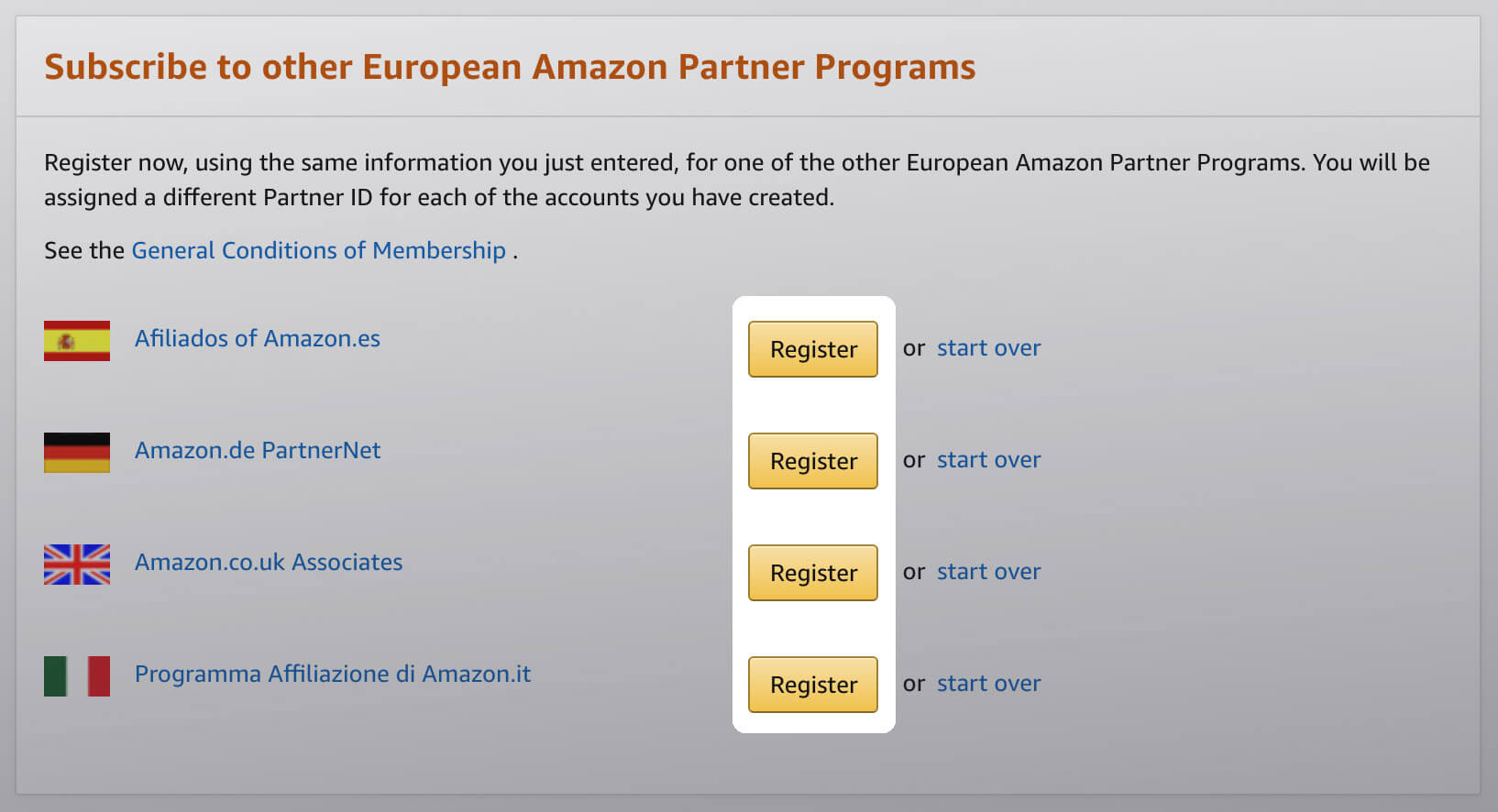
Task: Click the Italy flag icon
Action: coord(77,676)
